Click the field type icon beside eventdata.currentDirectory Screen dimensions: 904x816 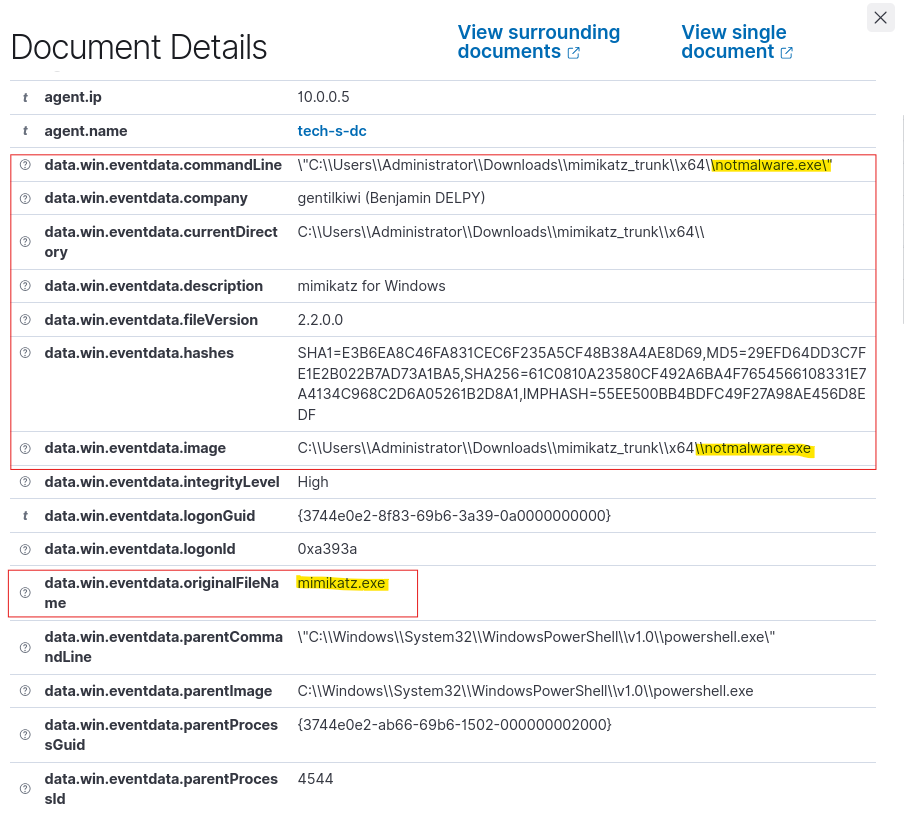(25, 242)
